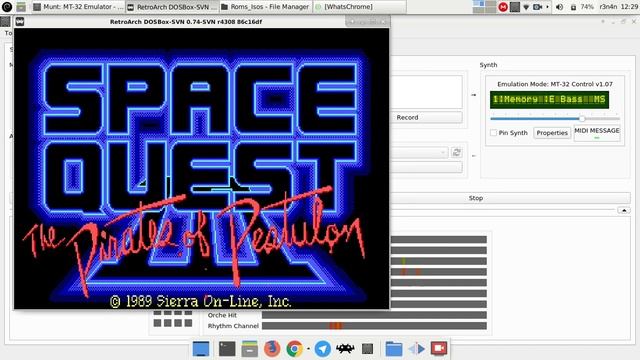Open the network wifi tray indicator
The height and width of the screenshot is (360, 640).
click(x=526, y=7)
